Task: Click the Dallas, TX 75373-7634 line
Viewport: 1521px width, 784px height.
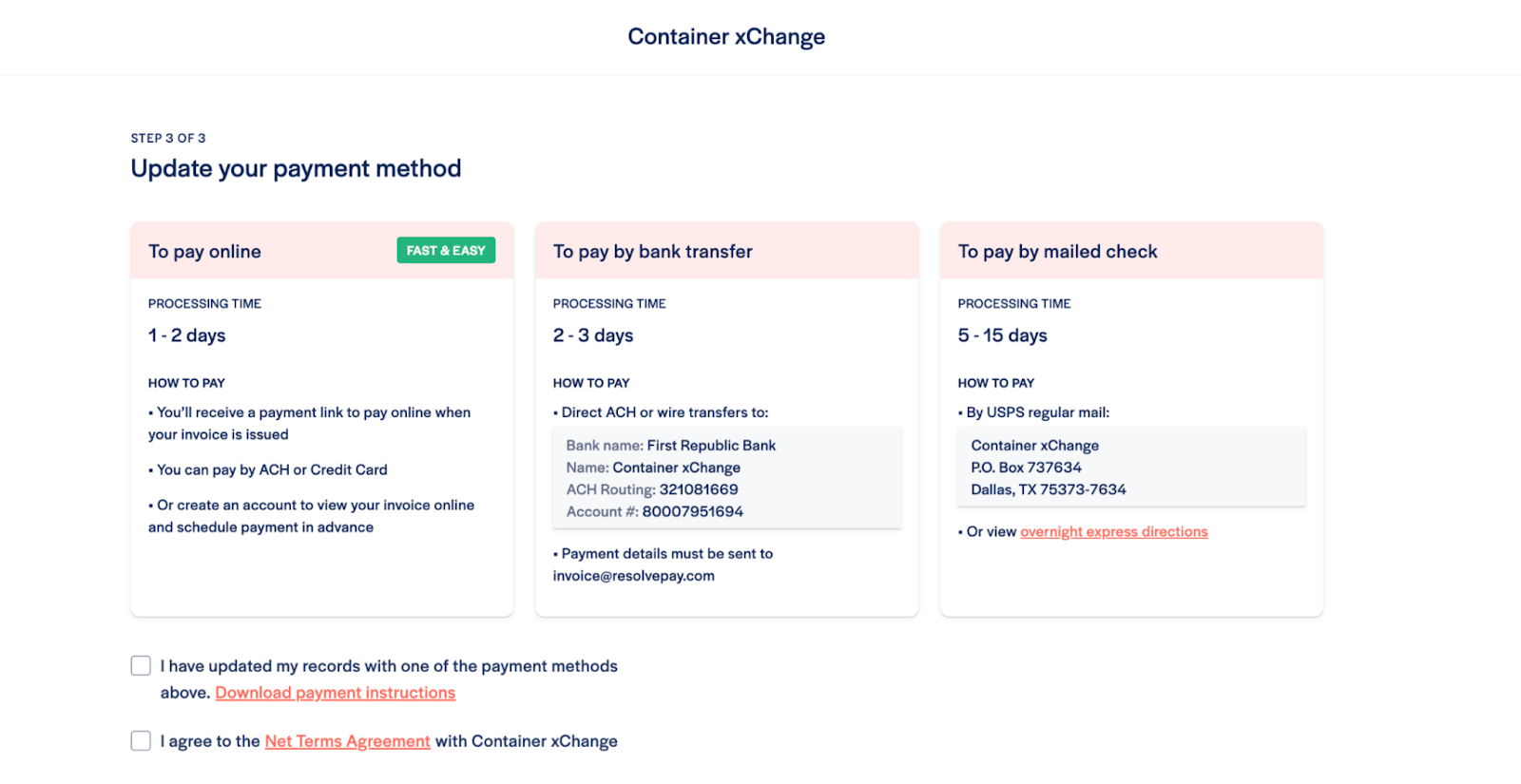Action: pos(1049,489)
